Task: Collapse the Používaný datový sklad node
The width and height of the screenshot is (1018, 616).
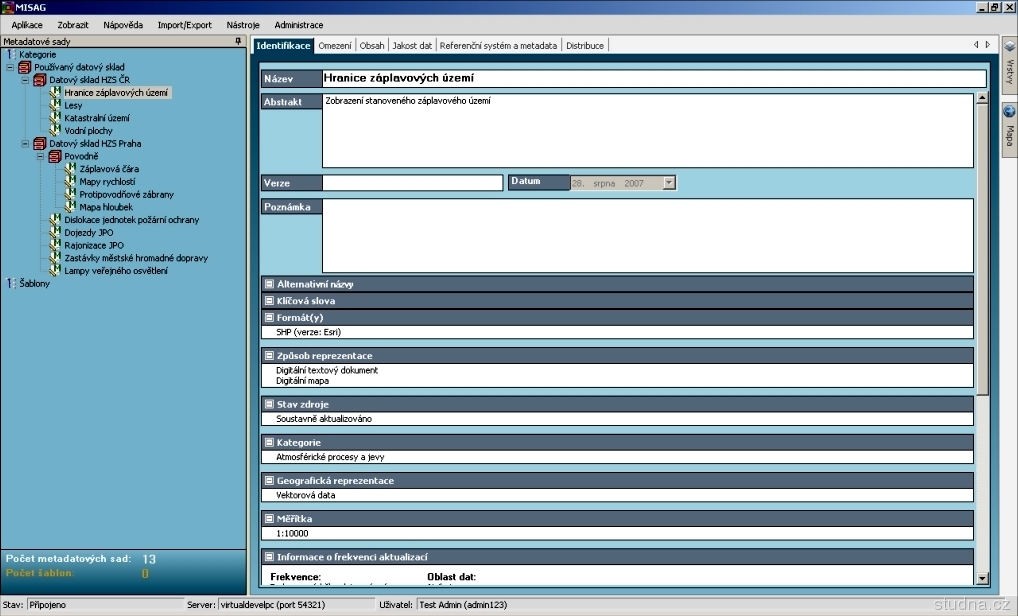Action: click(x=10, y=67)
